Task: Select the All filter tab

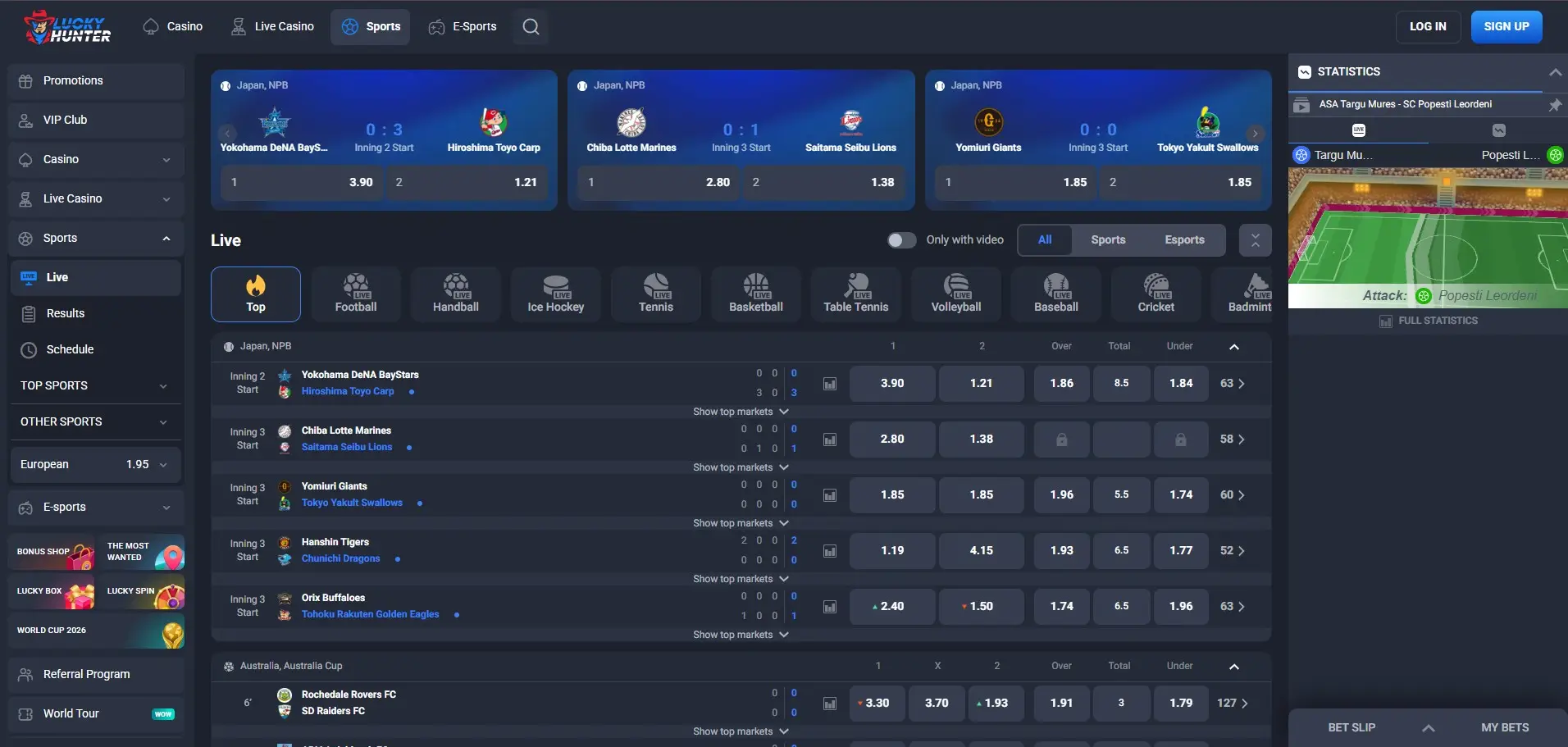Action: point(1045,240)
